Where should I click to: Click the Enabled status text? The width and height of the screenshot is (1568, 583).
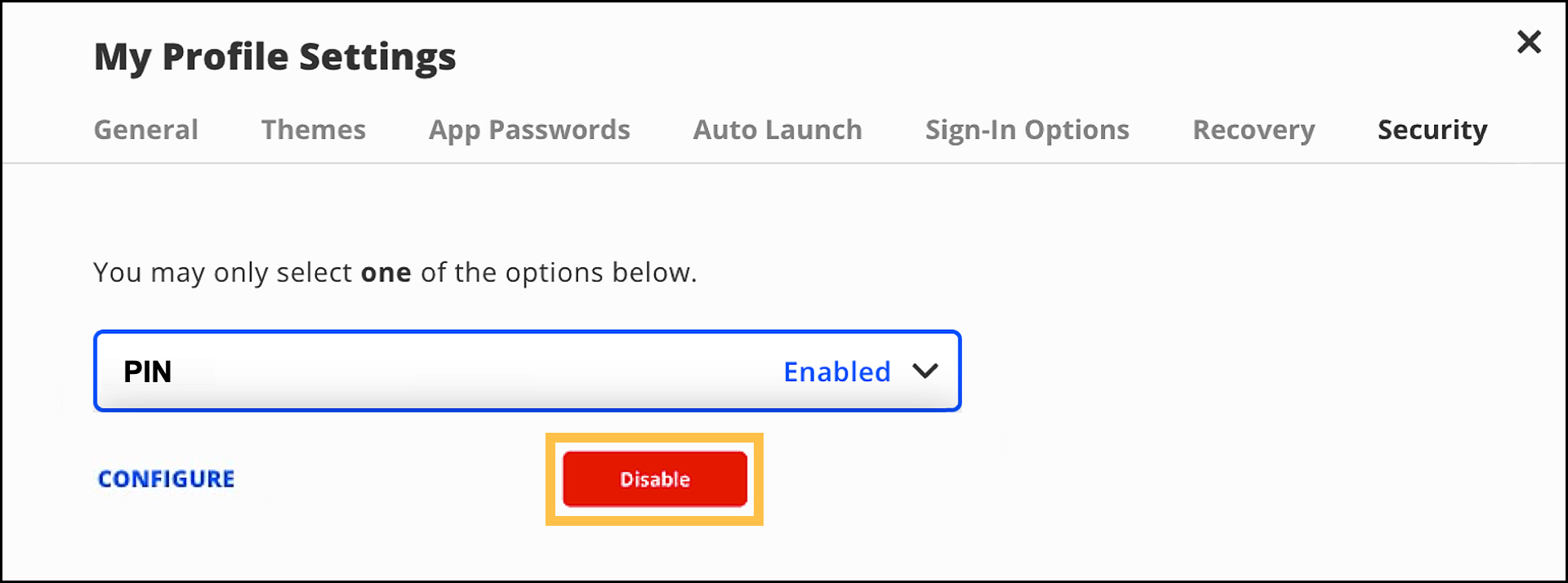pyautogui.click(x=836, y=372)
